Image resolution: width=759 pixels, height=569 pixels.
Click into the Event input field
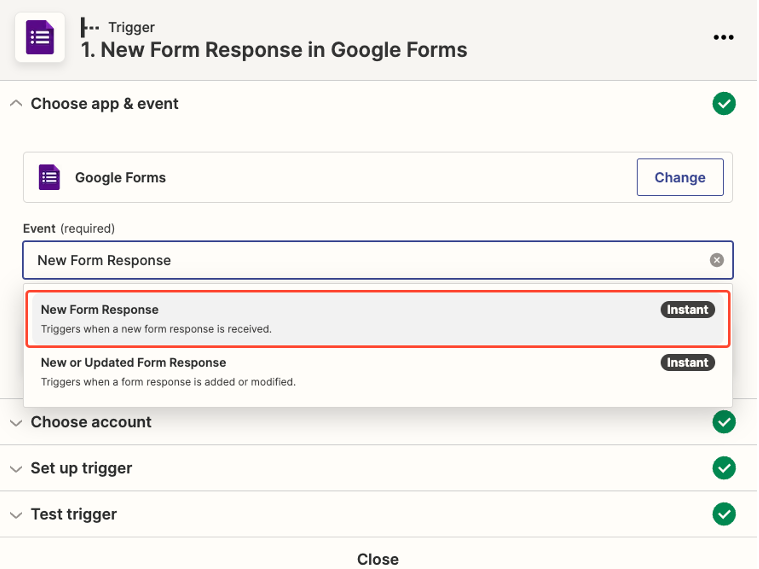pos(378,260)
